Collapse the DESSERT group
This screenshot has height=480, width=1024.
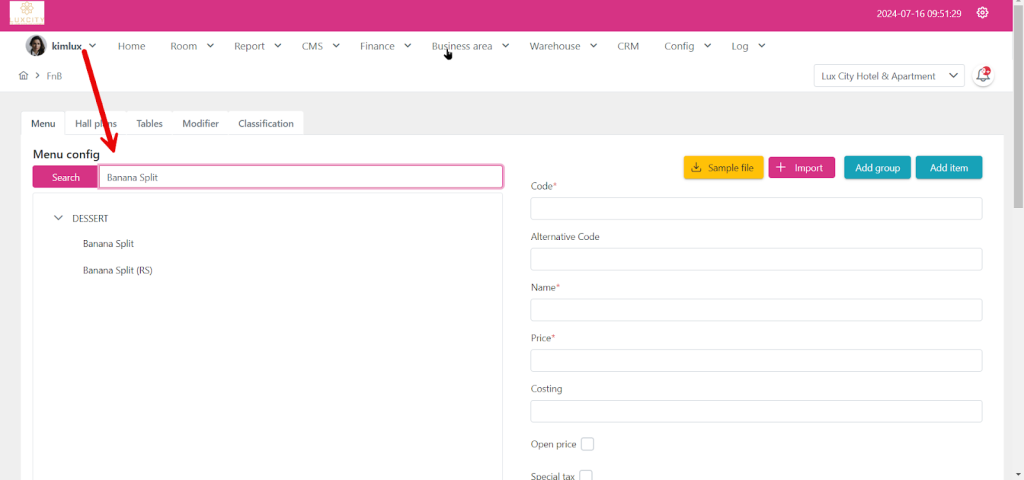[x=58, y=218]
